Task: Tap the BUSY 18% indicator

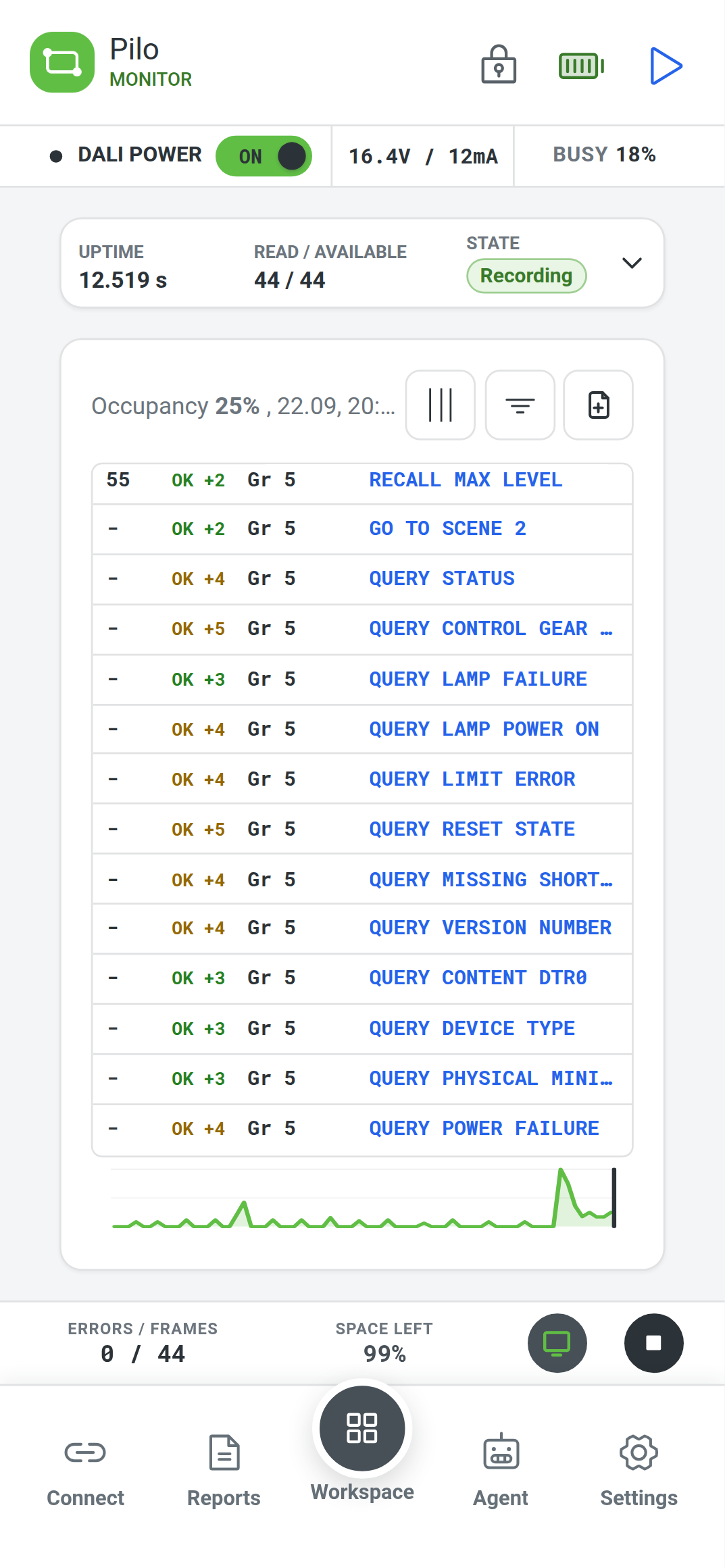Action: [604, 155]
